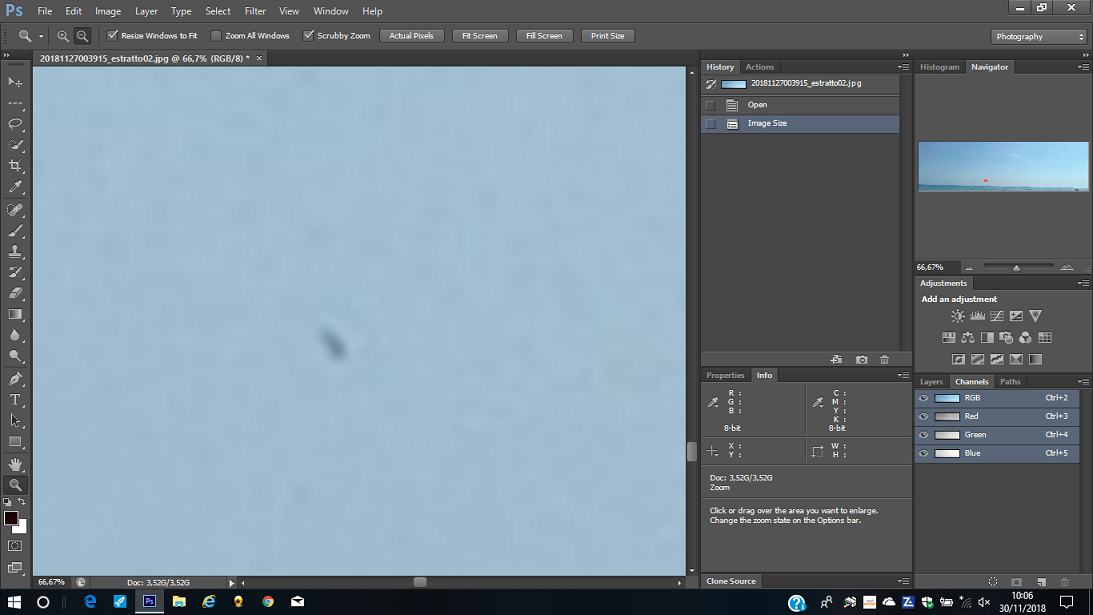Open the Photography workspace dropdown
This screenshot has height=615, width=1093.
point(1039,36)
